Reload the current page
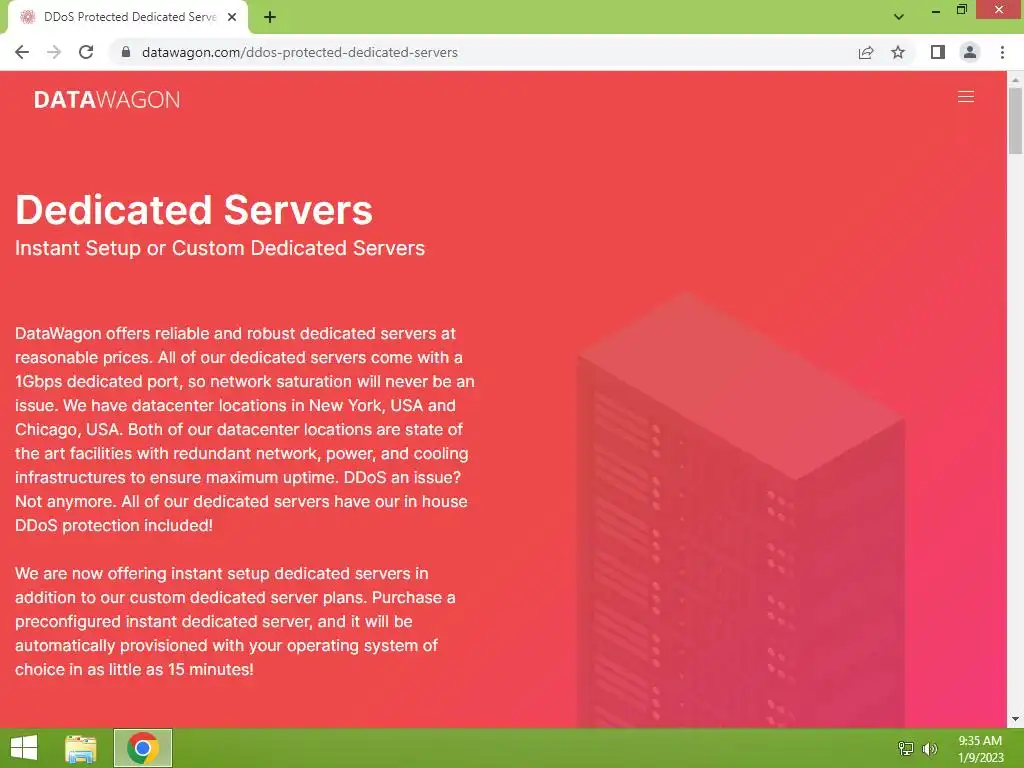 (x=86, y=52)
